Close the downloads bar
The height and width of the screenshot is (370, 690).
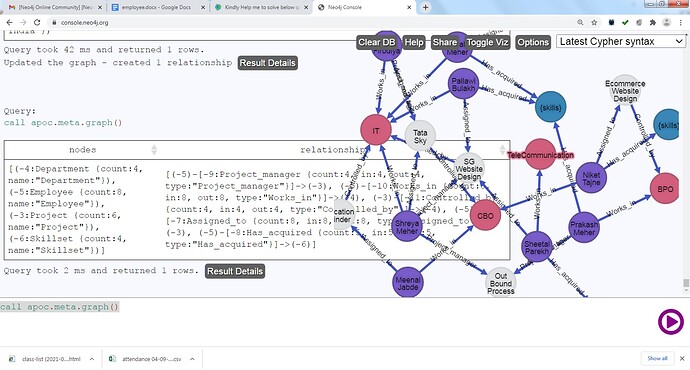point(682,359)
